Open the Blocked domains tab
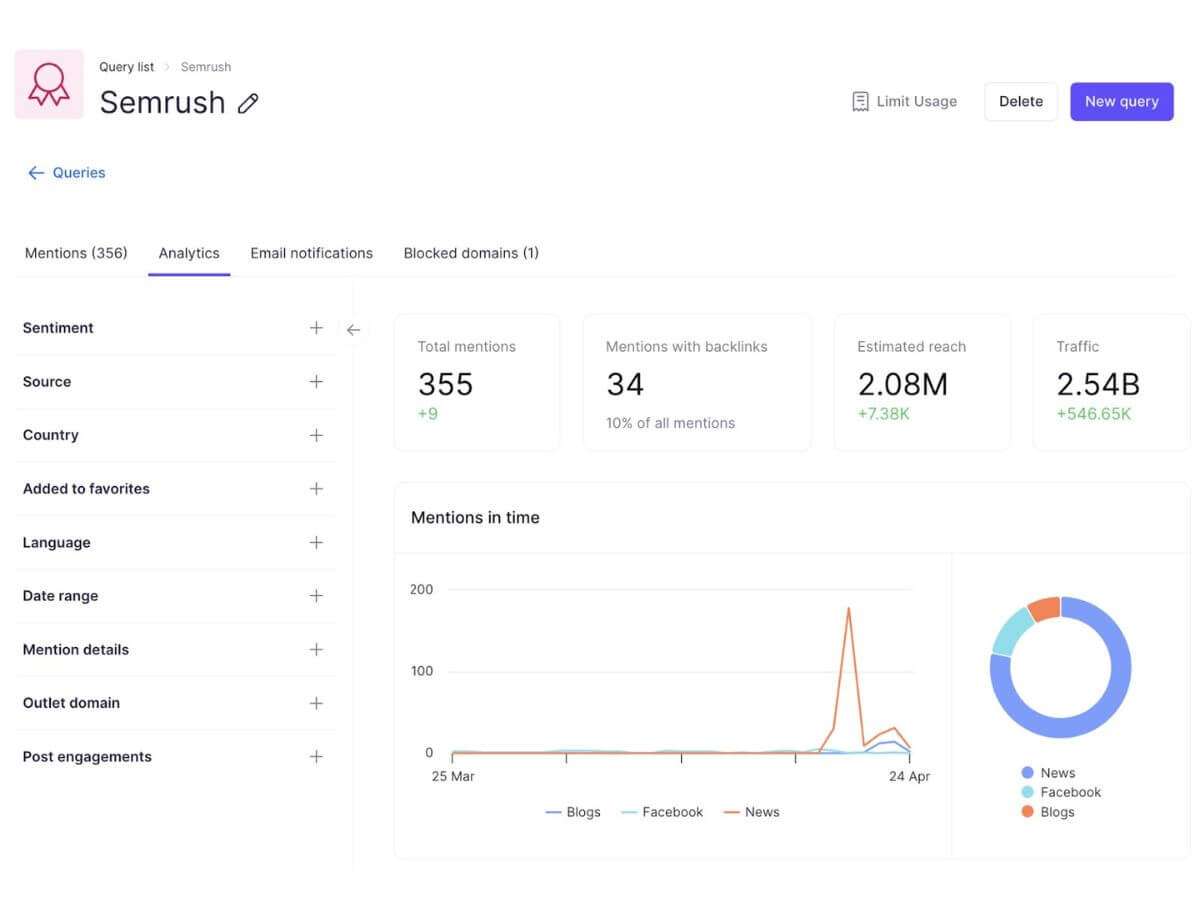The width and height of the screenshot is (1200, 900). tap(471, 253)
